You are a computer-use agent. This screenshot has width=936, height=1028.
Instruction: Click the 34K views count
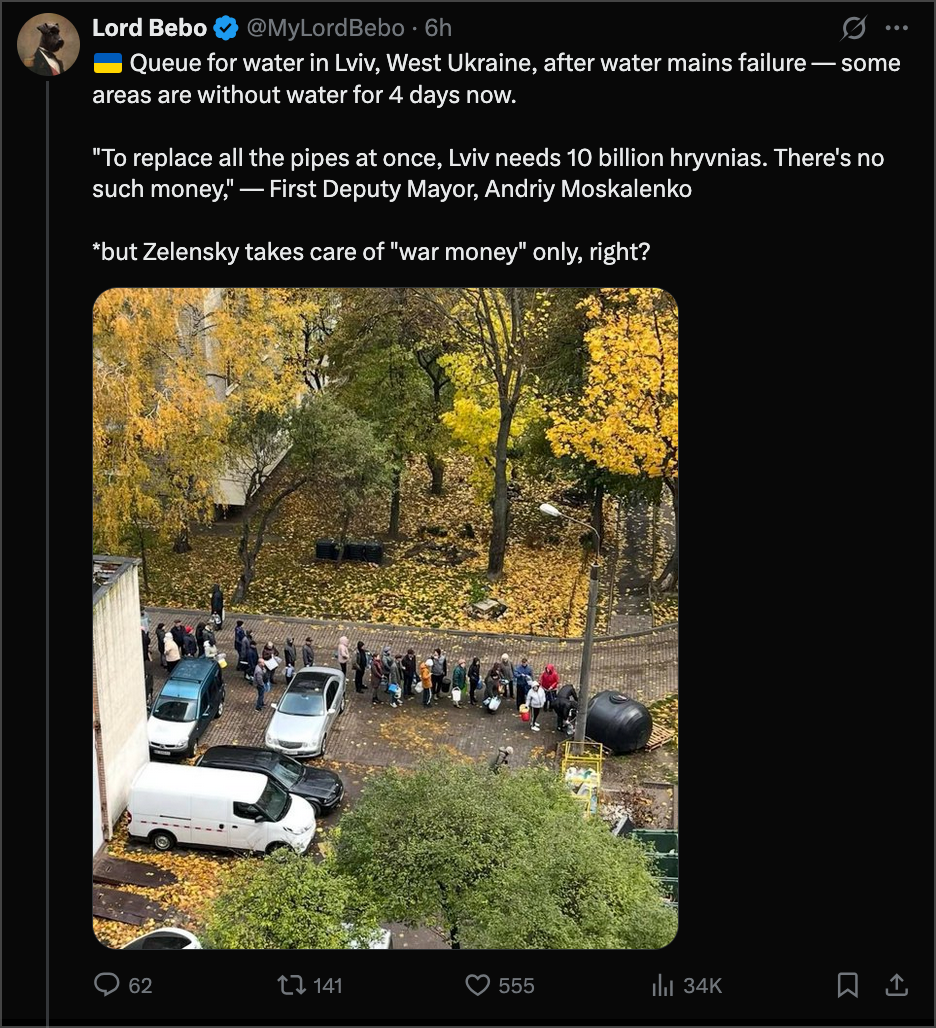click(703, 985)
